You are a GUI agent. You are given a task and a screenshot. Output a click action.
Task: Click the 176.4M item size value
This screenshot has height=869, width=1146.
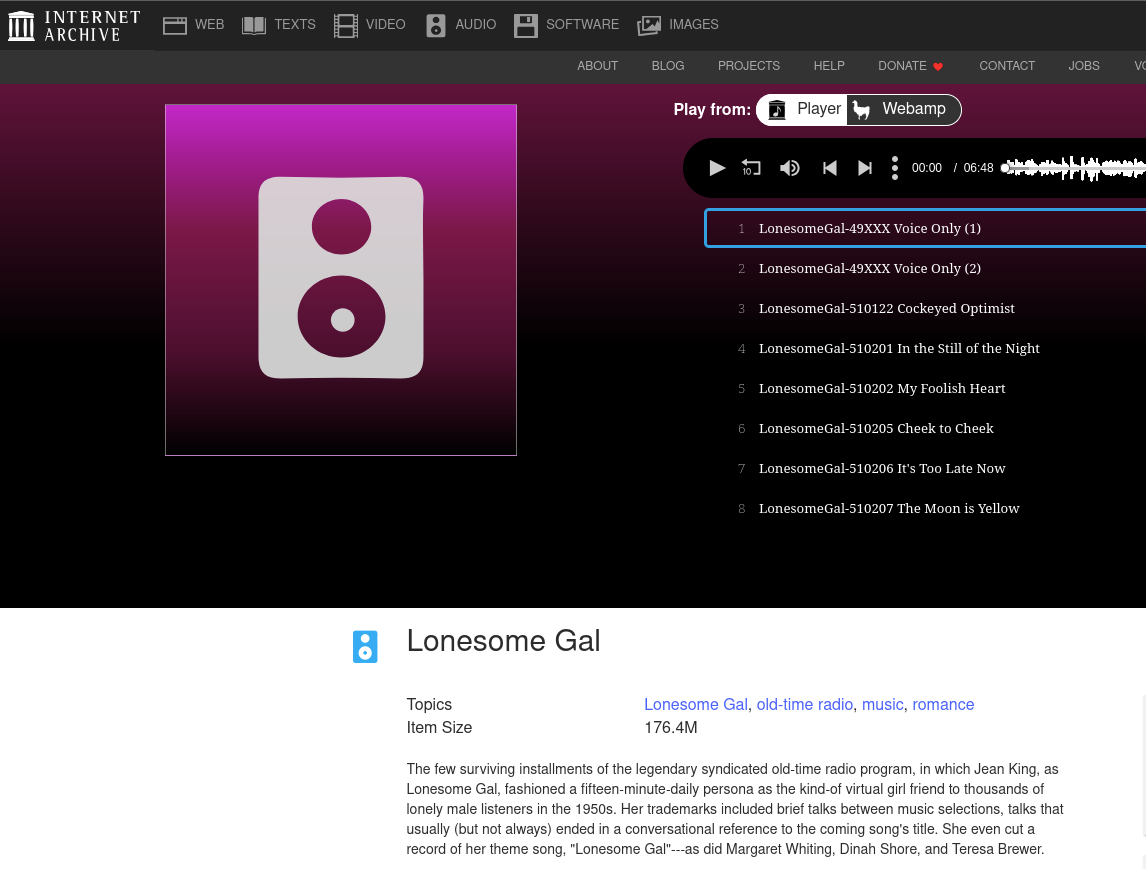(671, 728)
